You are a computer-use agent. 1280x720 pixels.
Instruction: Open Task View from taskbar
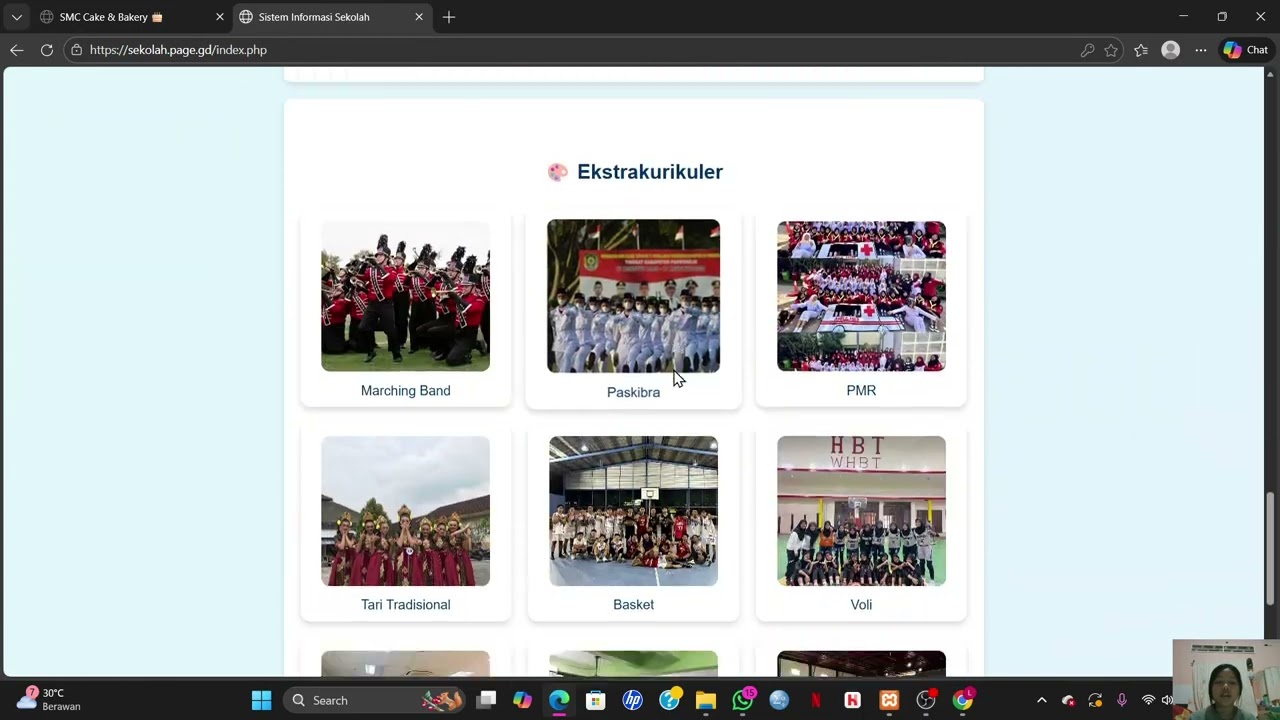click(486, 701)
